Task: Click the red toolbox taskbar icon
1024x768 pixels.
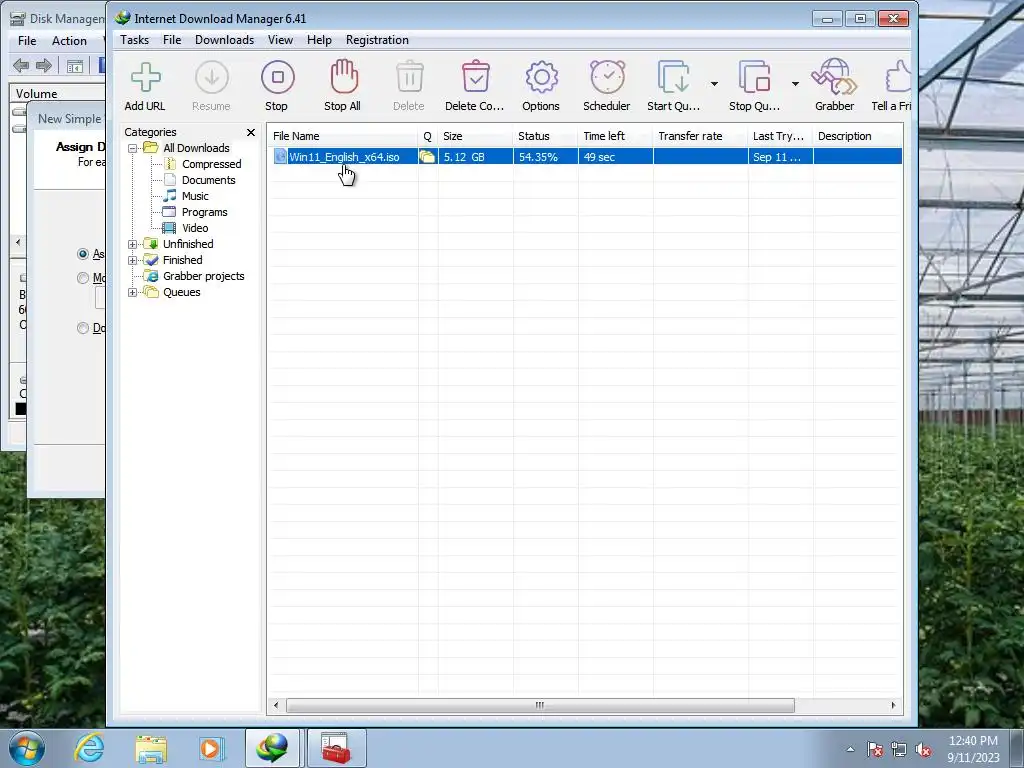Action: [x=336, y=748]
